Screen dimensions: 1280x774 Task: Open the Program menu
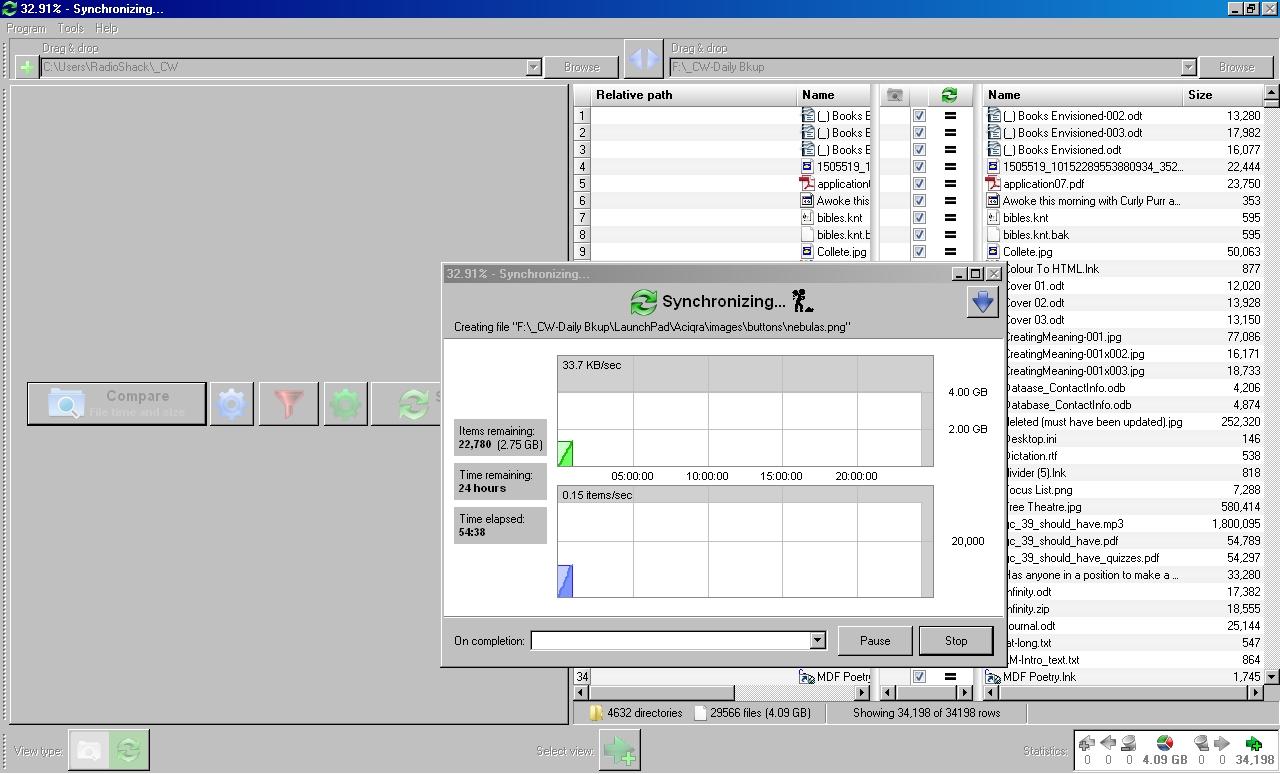click(27, 28)
